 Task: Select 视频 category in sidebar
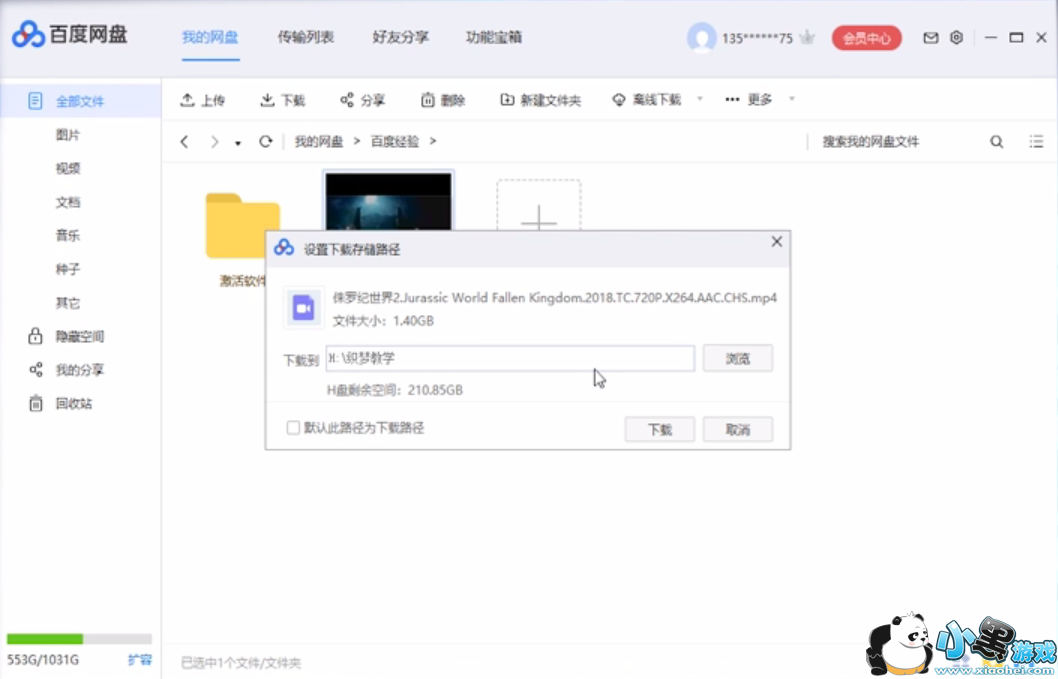67,168
